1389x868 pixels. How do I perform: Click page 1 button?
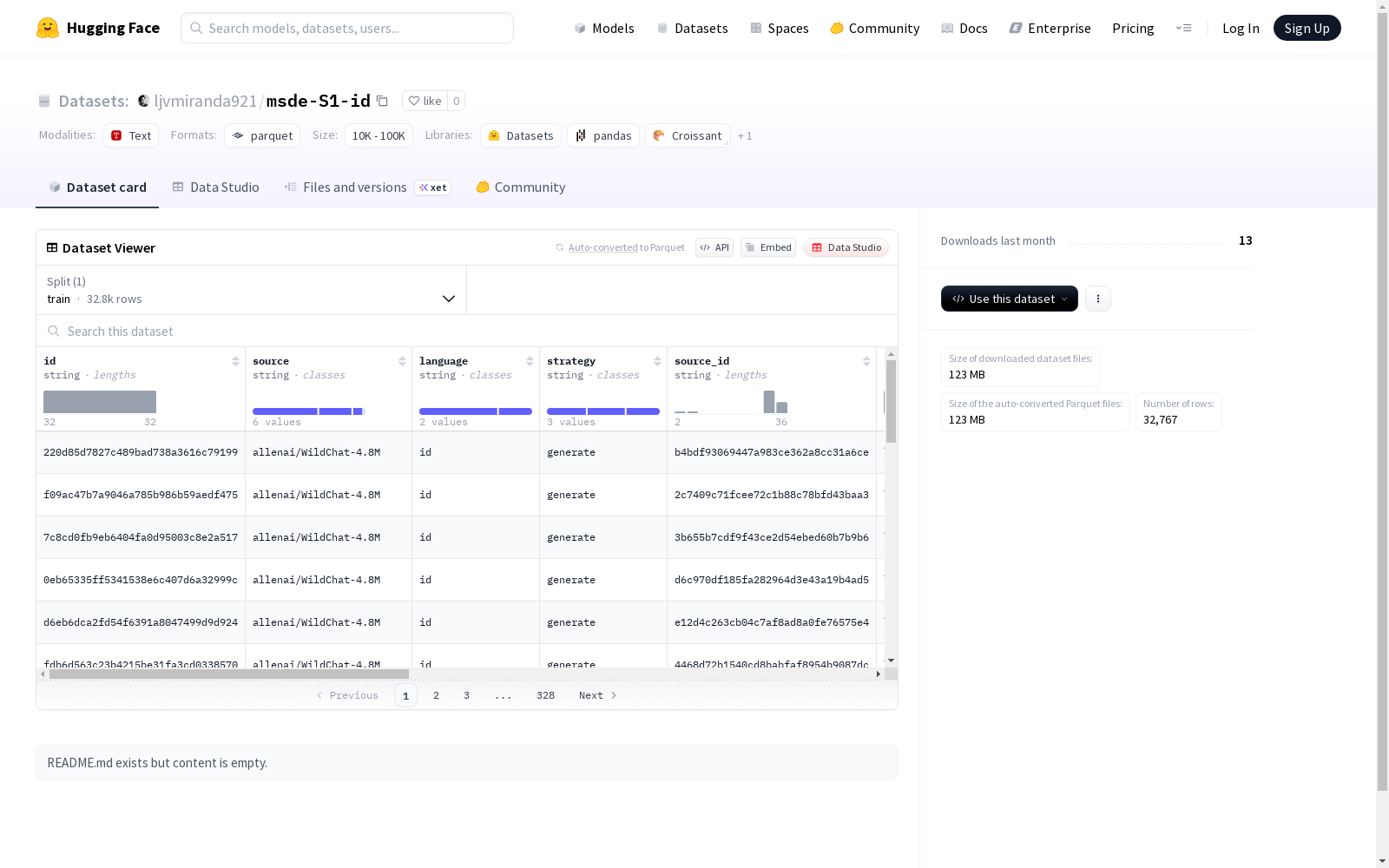(x=405, y=695)
